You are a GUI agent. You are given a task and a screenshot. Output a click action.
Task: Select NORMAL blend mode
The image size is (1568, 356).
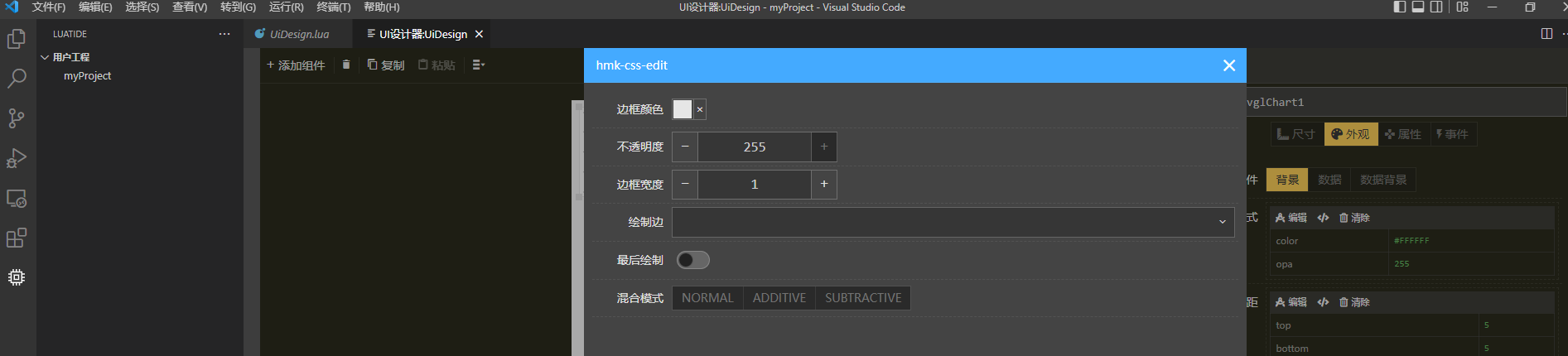(x=707, y=298)
